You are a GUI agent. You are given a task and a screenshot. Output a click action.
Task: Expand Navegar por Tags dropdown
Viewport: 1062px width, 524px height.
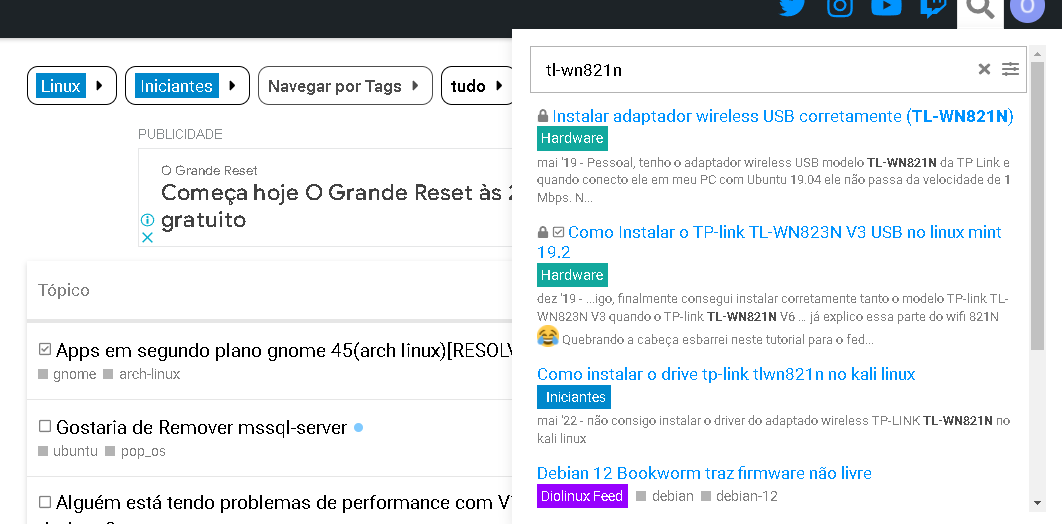point(345,86)
